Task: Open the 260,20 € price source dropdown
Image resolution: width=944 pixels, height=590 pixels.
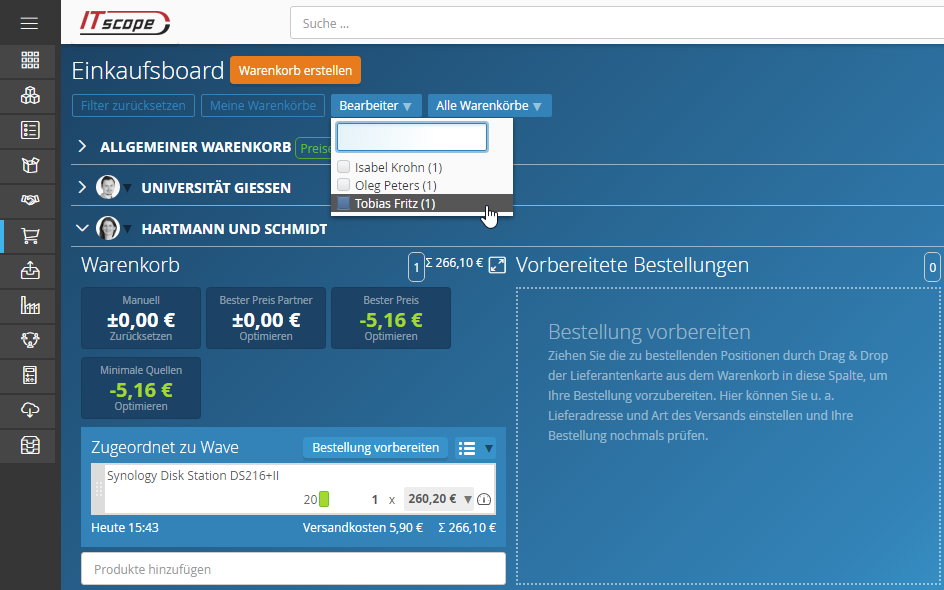Action: [x=468, y=499]
